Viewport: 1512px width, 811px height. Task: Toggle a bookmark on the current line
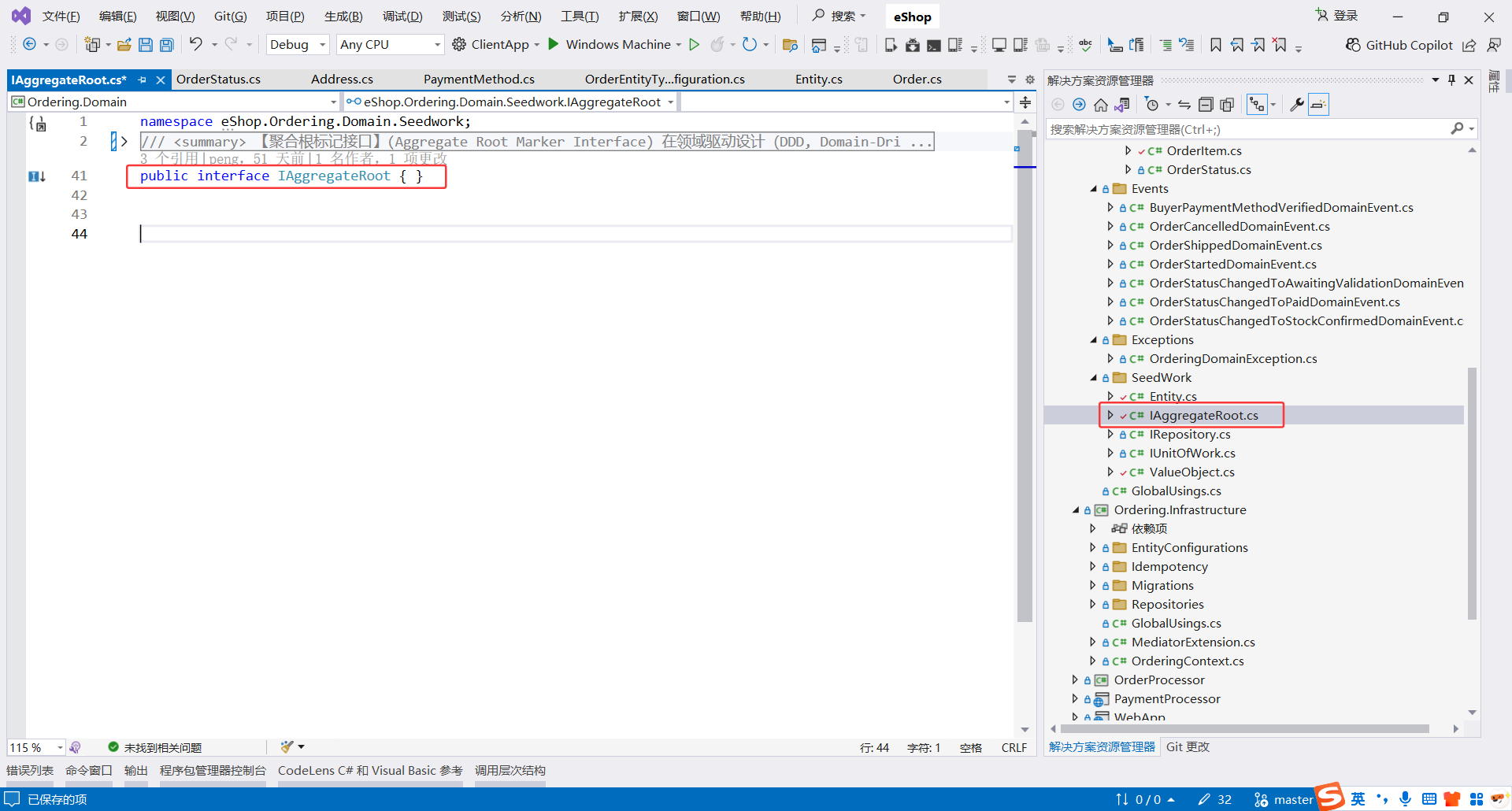click(x=1216, y=45)
